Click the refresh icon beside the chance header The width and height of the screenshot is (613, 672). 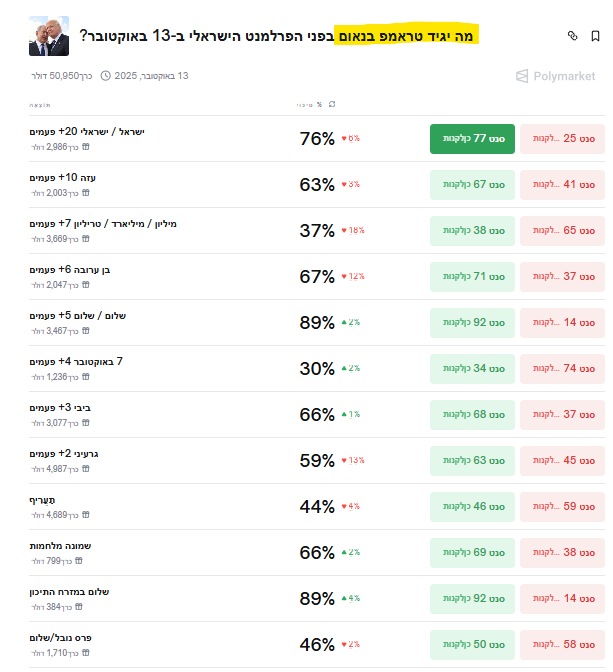click(x=332, y=105)
